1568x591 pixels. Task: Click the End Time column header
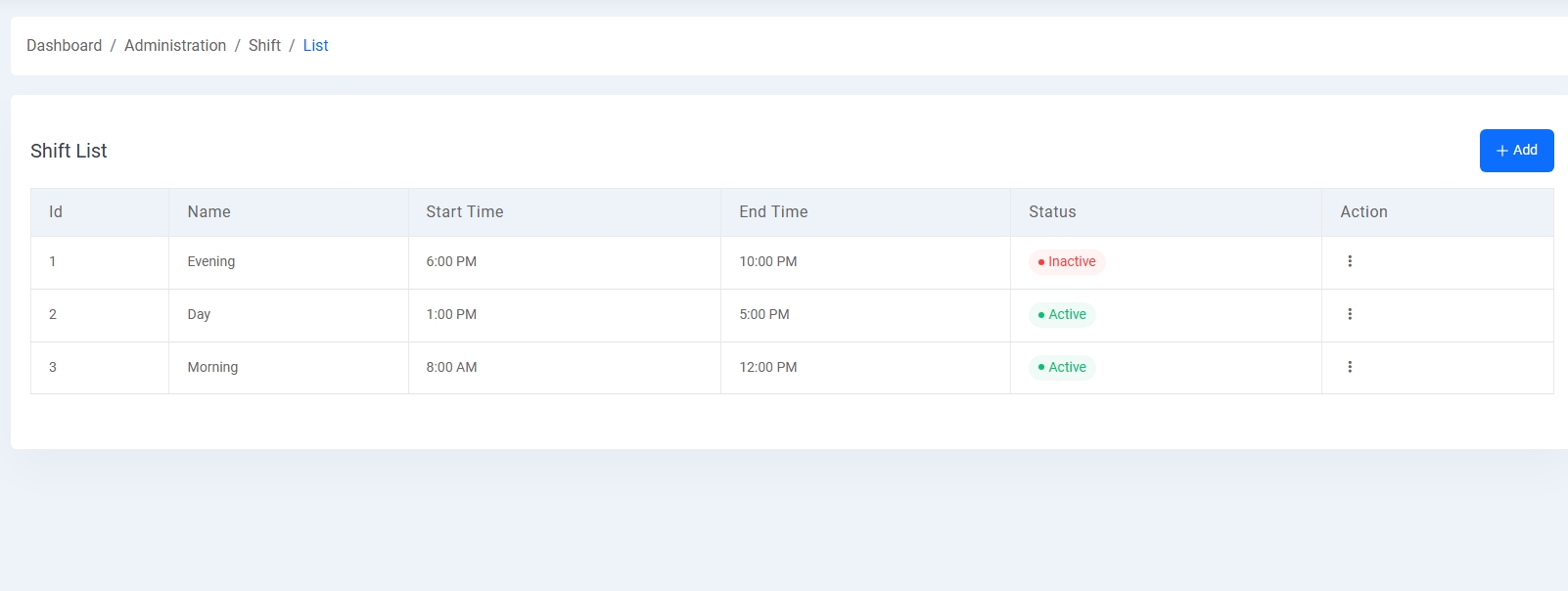[x=773, y=212]
